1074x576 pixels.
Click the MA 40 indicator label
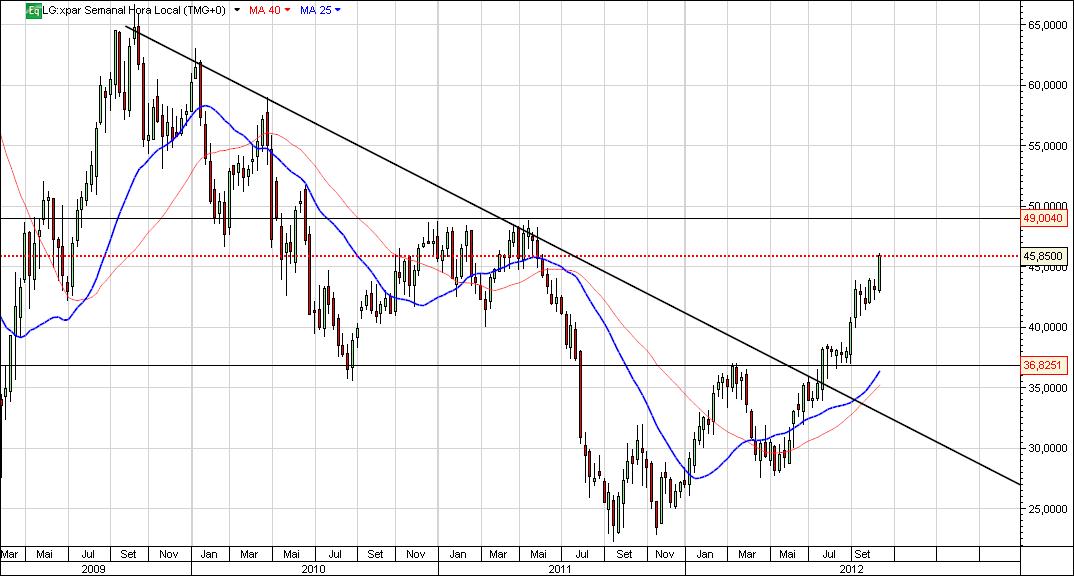(x=265, y=10)
